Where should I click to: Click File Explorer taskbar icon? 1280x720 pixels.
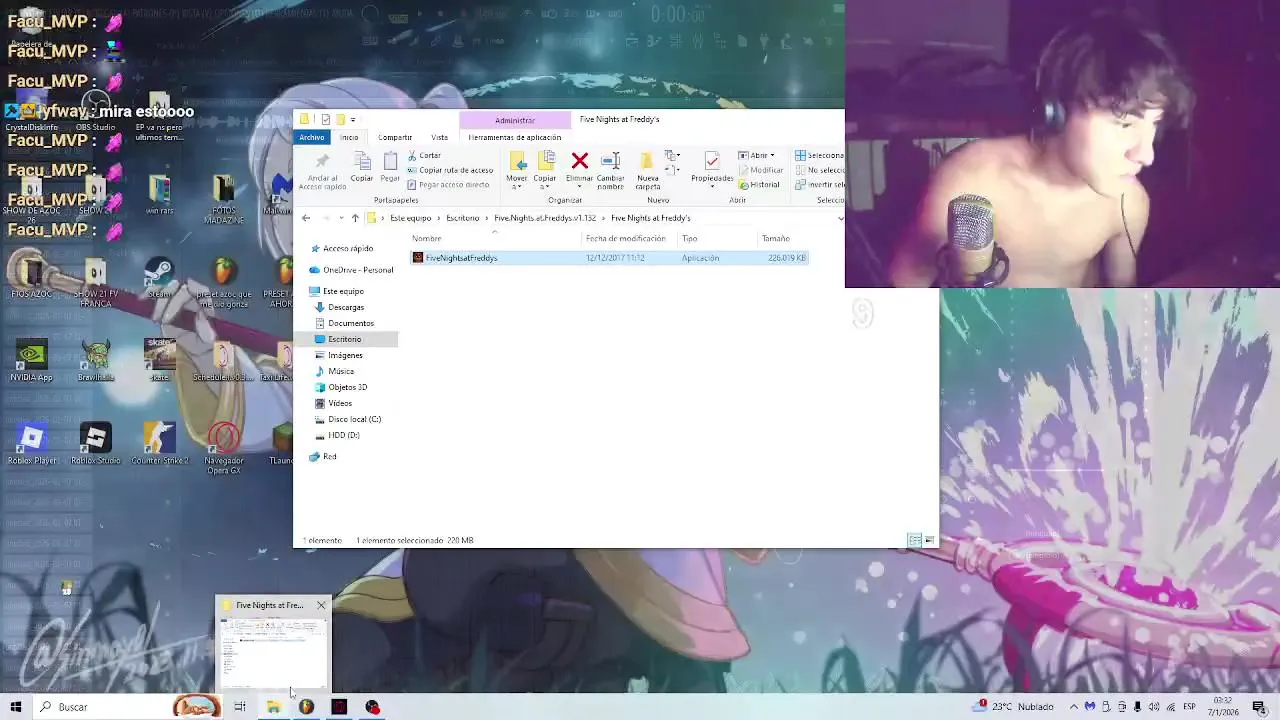point(273,707)
